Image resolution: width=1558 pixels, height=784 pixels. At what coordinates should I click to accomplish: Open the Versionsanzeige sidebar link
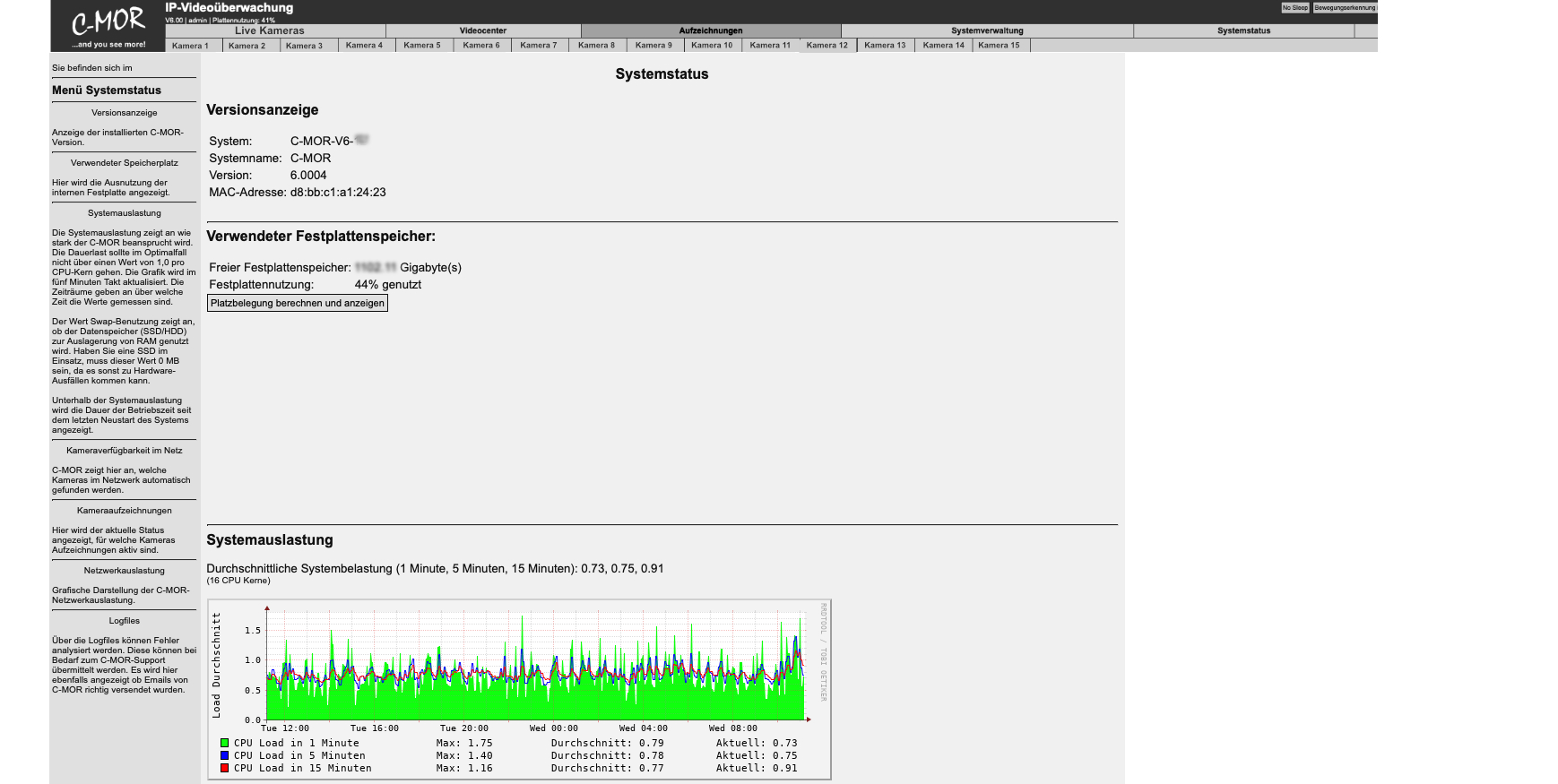(125, 113)
